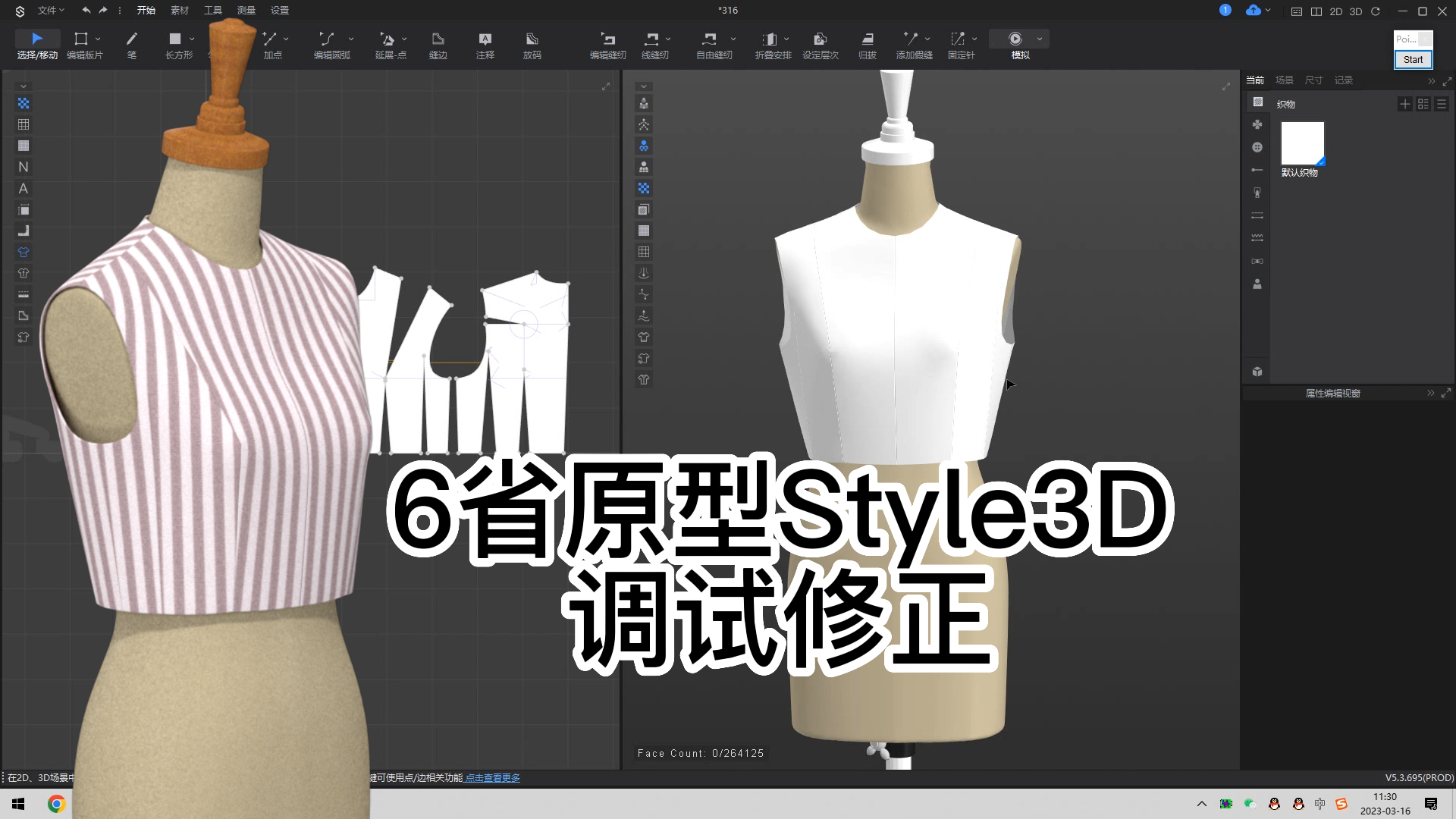Select the 选择/移动 tool
Image resolution: width=1456 pixels, height=819 pixels.
(x=37, y=45)
